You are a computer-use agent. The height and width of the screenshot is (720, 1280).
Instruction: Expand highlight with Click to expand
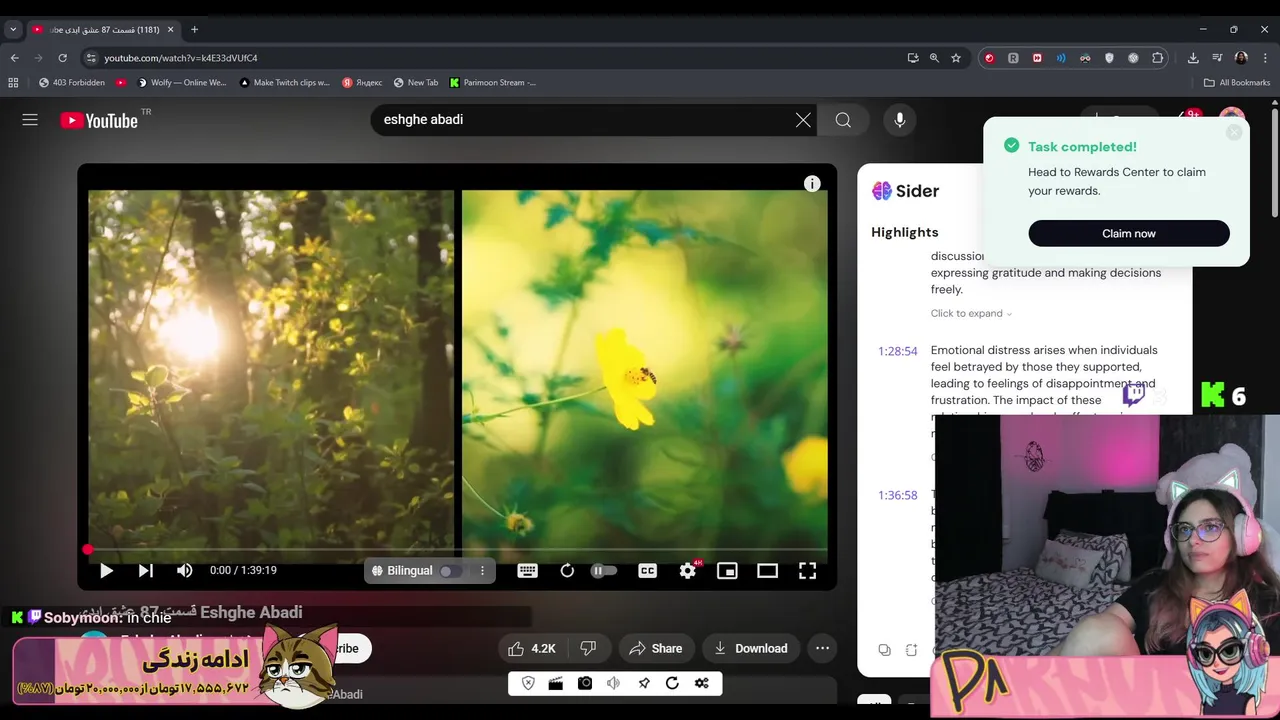[x=971, y=314]
